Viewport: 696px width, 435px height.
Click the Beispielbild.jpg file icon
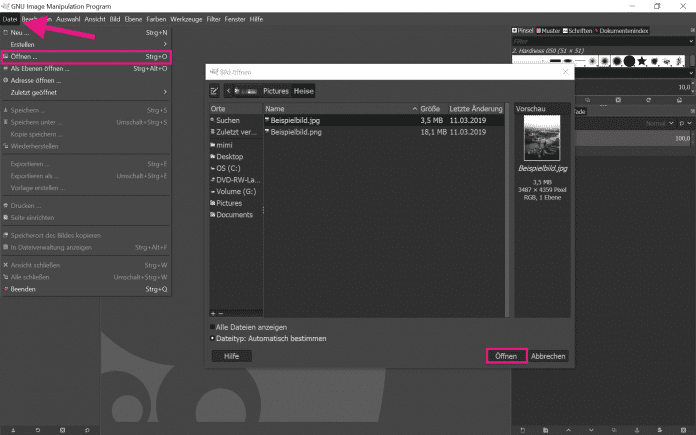pyautogui.click(x=268, y=119)
